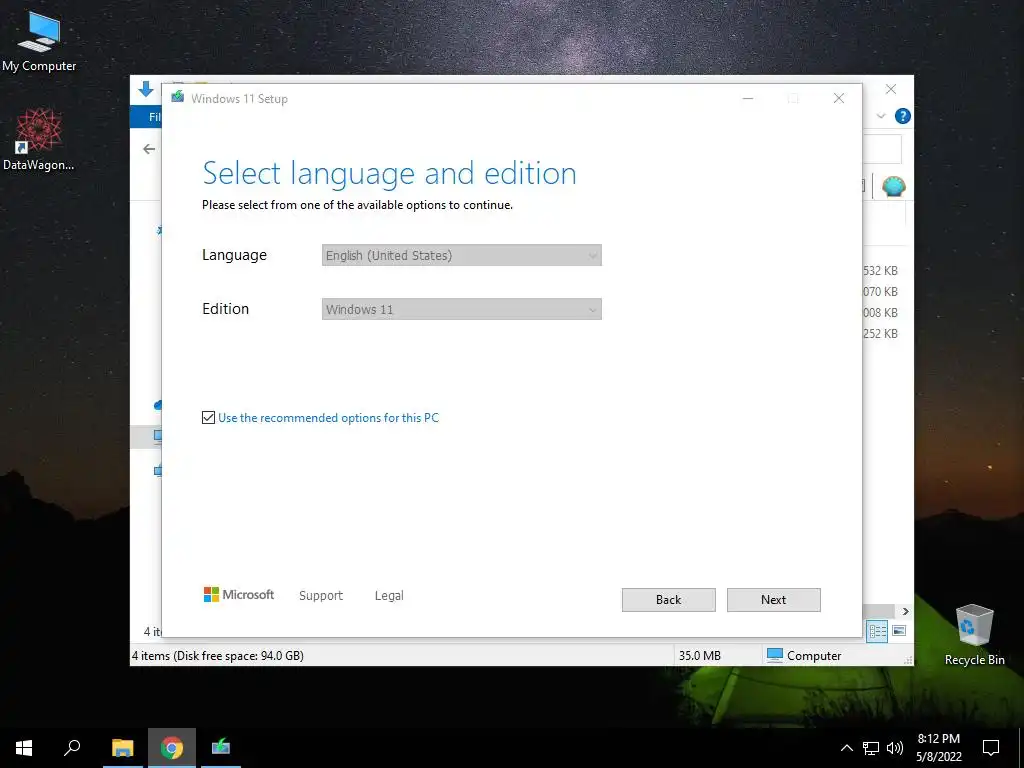This screenshot has width=1024, height=768.
Task: Open the Windows Start menu
Action: (x=24, y=748)
